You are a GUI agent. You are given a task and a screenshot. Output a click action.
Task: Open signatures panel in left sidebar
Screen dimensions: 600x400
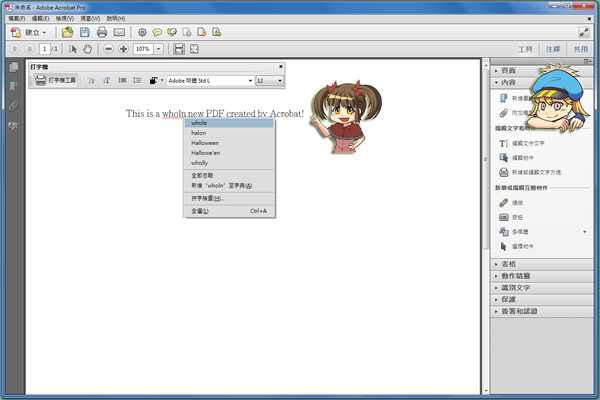pos(14,126)
